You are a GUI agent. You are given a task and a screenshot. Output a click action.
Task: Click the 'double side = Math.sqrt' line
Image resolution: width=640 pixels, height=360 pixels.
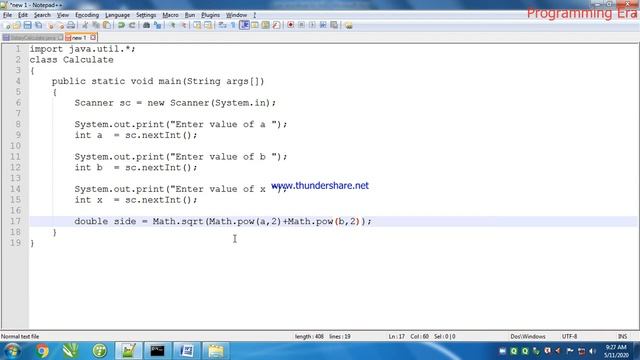click(223, 221)
